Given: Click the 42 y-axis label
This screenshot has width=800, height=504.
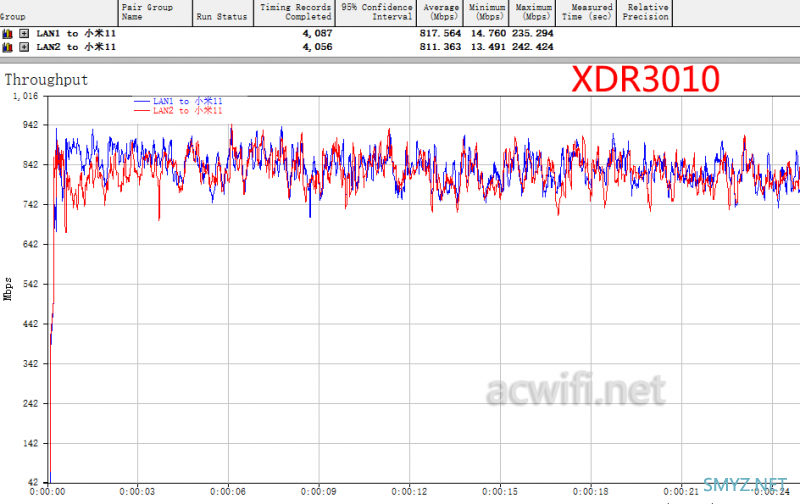Looking at the screenshot, I should click(x=33, y=483).
